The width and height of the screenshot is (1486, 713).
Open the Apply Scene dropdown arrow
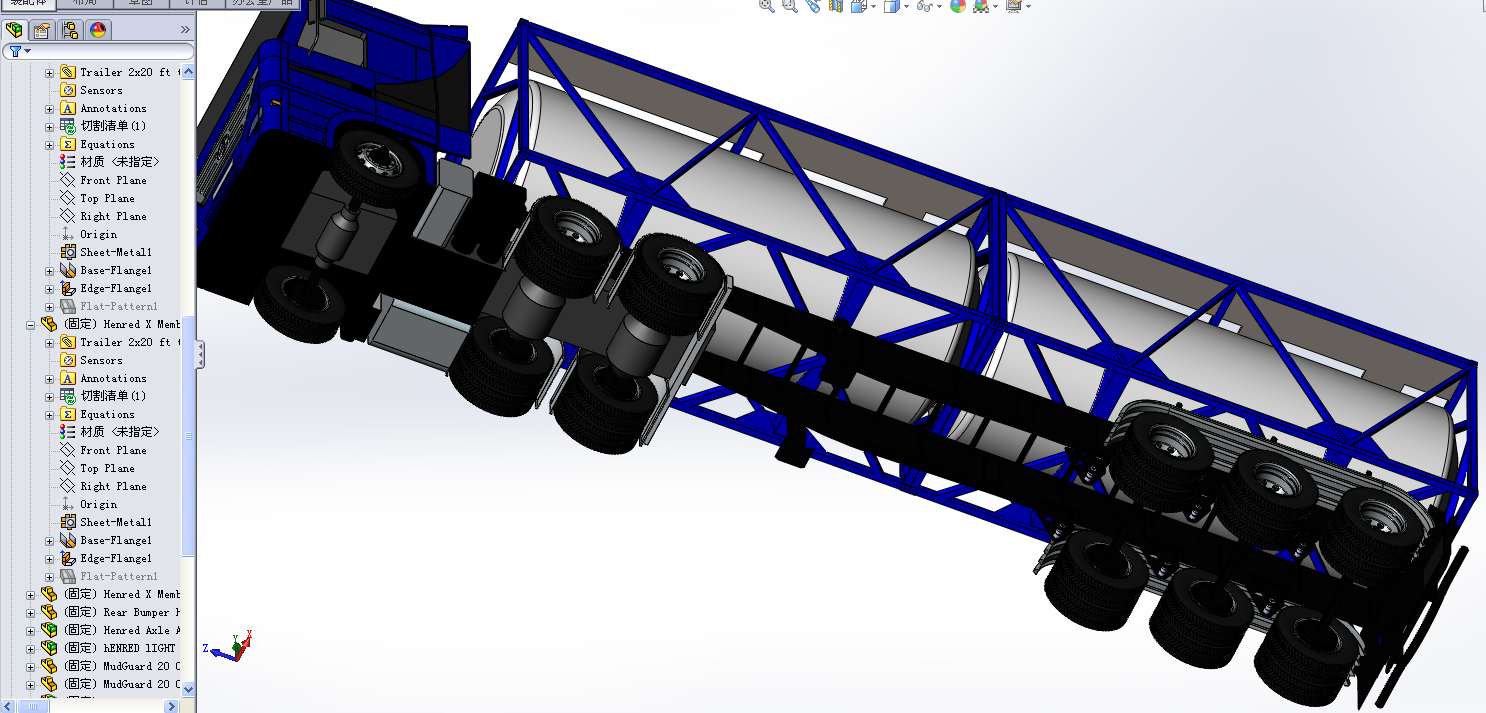996,7
